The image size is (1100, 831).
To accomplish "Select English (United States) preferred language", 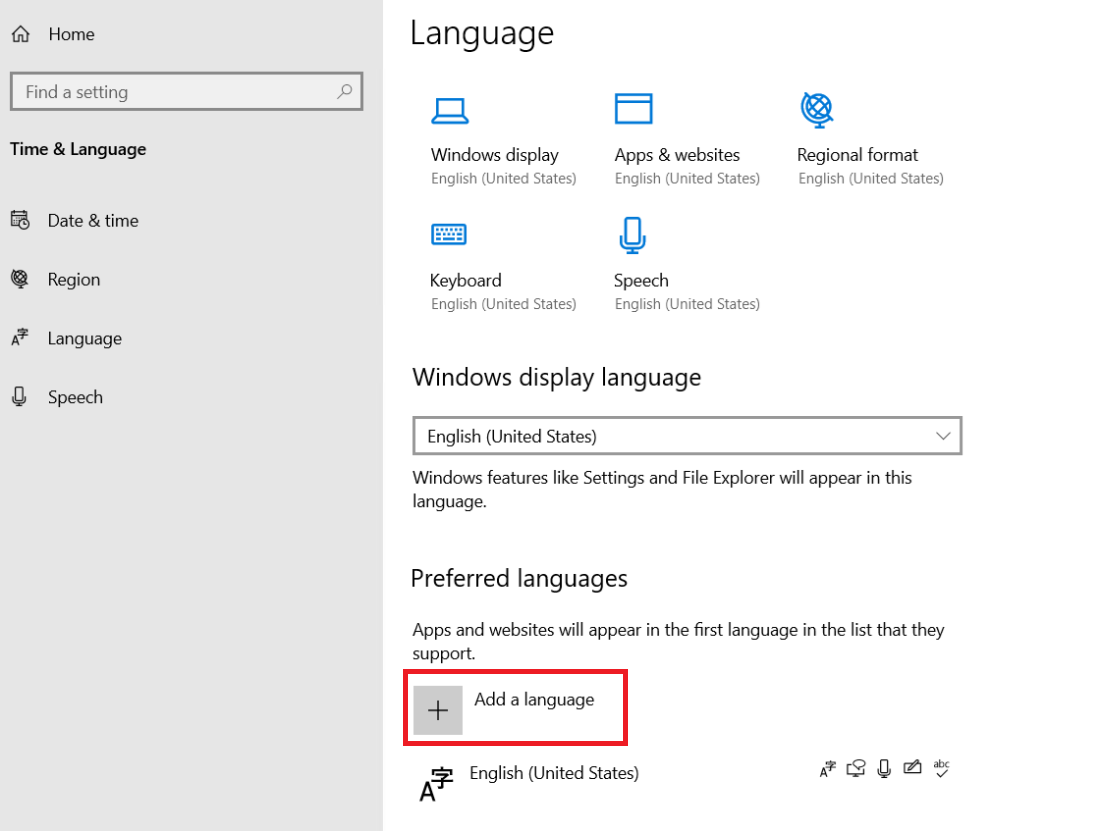I will [x=554, y=773].
